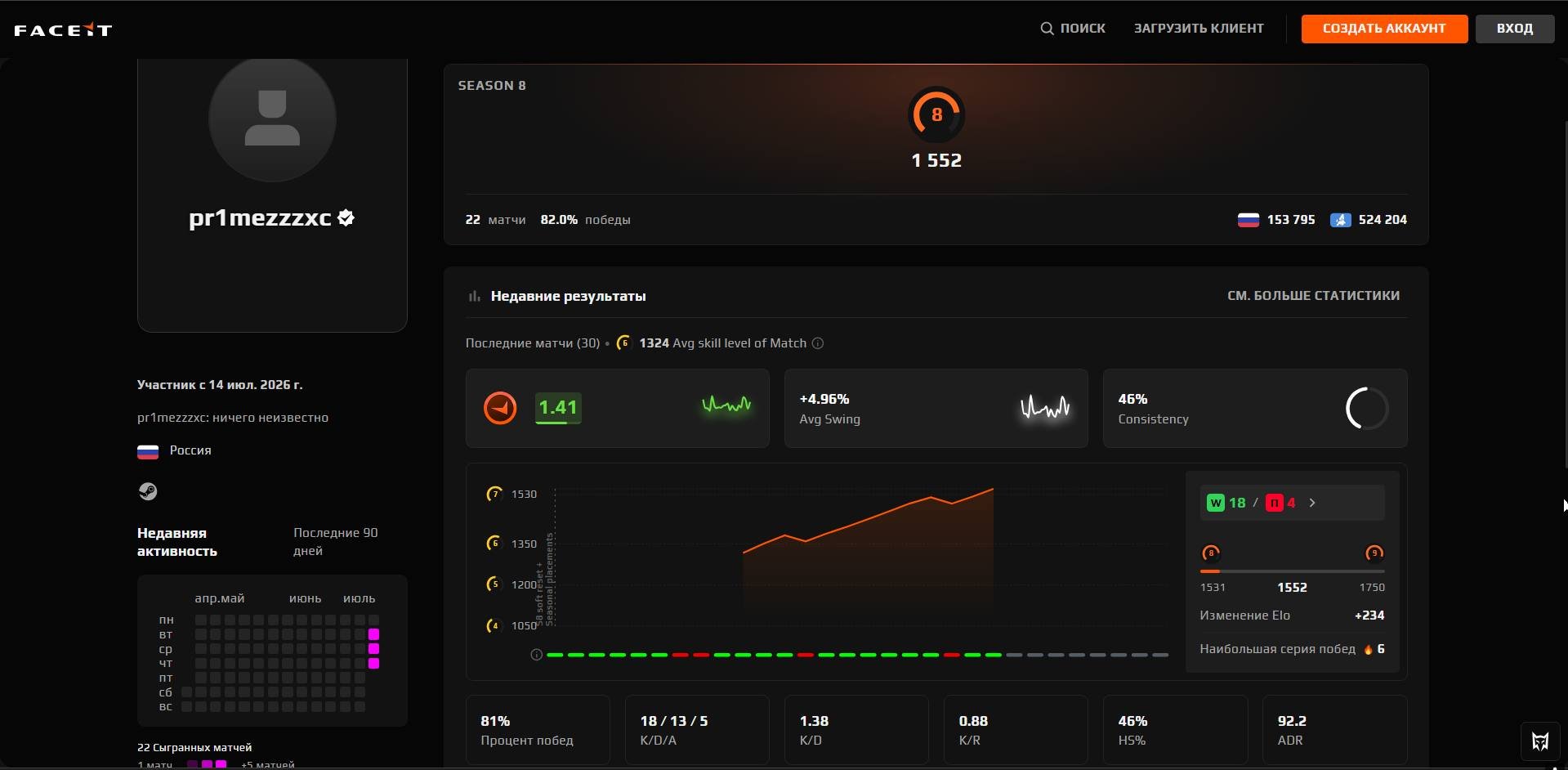Click the verified badge next to pr1mezzzxc

[346, 217]
